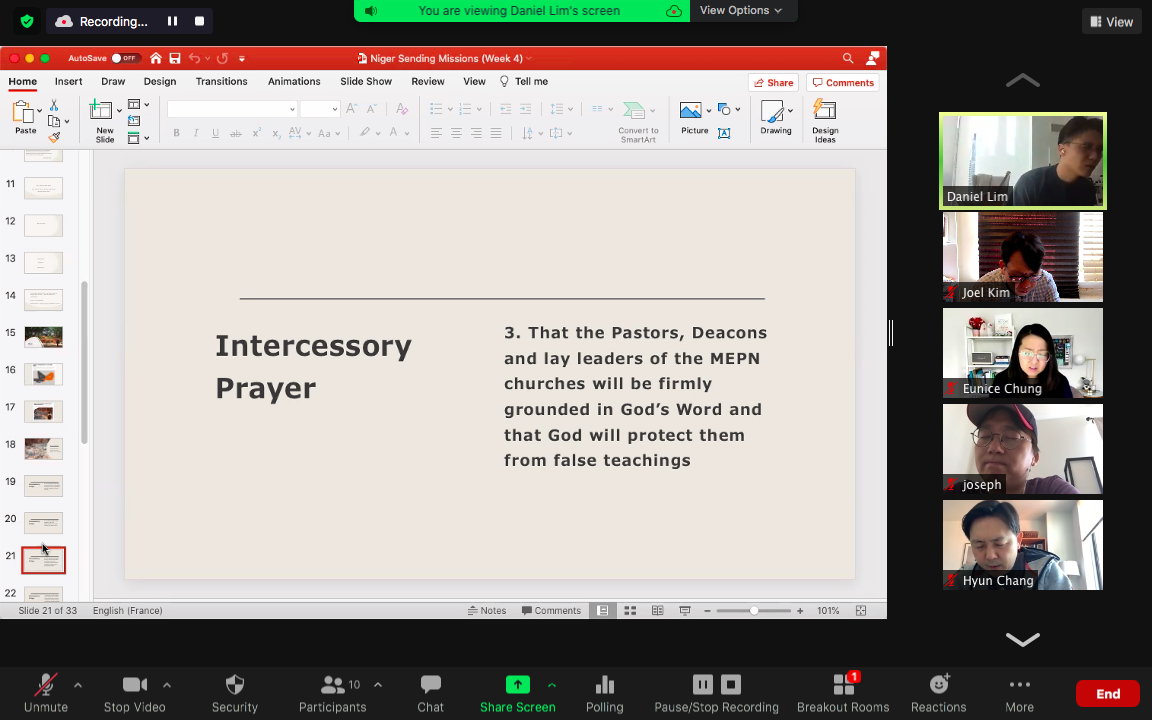Viewport: 1152px width, 720px height.
Task: Click the zoom slider handle
Action: (x=754, y=611)
